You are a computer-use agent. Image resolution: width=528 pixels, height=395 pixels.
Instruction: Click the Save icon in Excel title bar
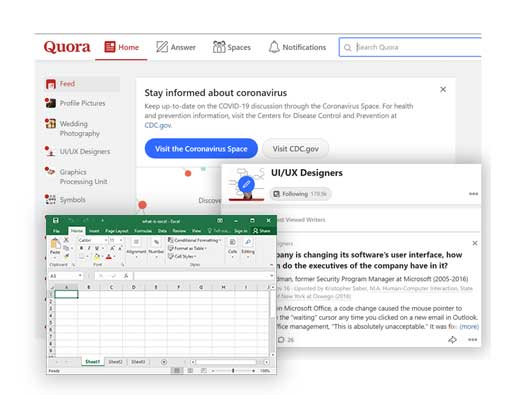coord(56,221)
